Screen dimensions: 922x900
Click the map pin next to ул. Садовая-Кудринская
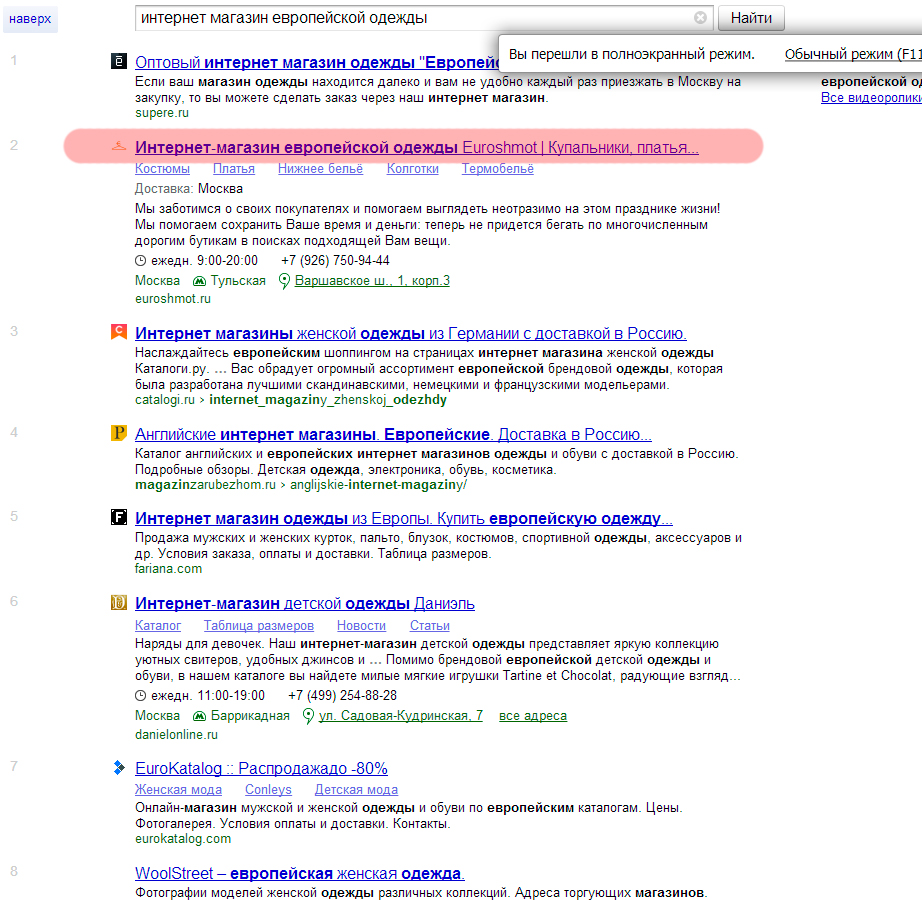(308, 716)
